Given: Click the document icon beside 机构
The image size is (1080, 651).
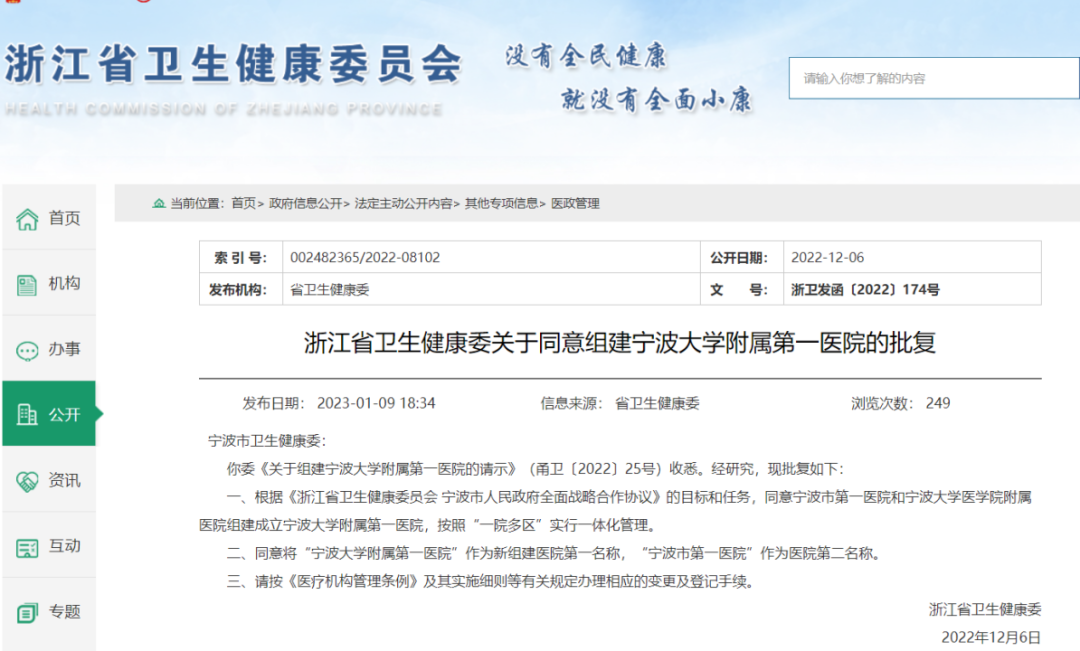Looking at the screenshot, I should click(x=27, y=285).
